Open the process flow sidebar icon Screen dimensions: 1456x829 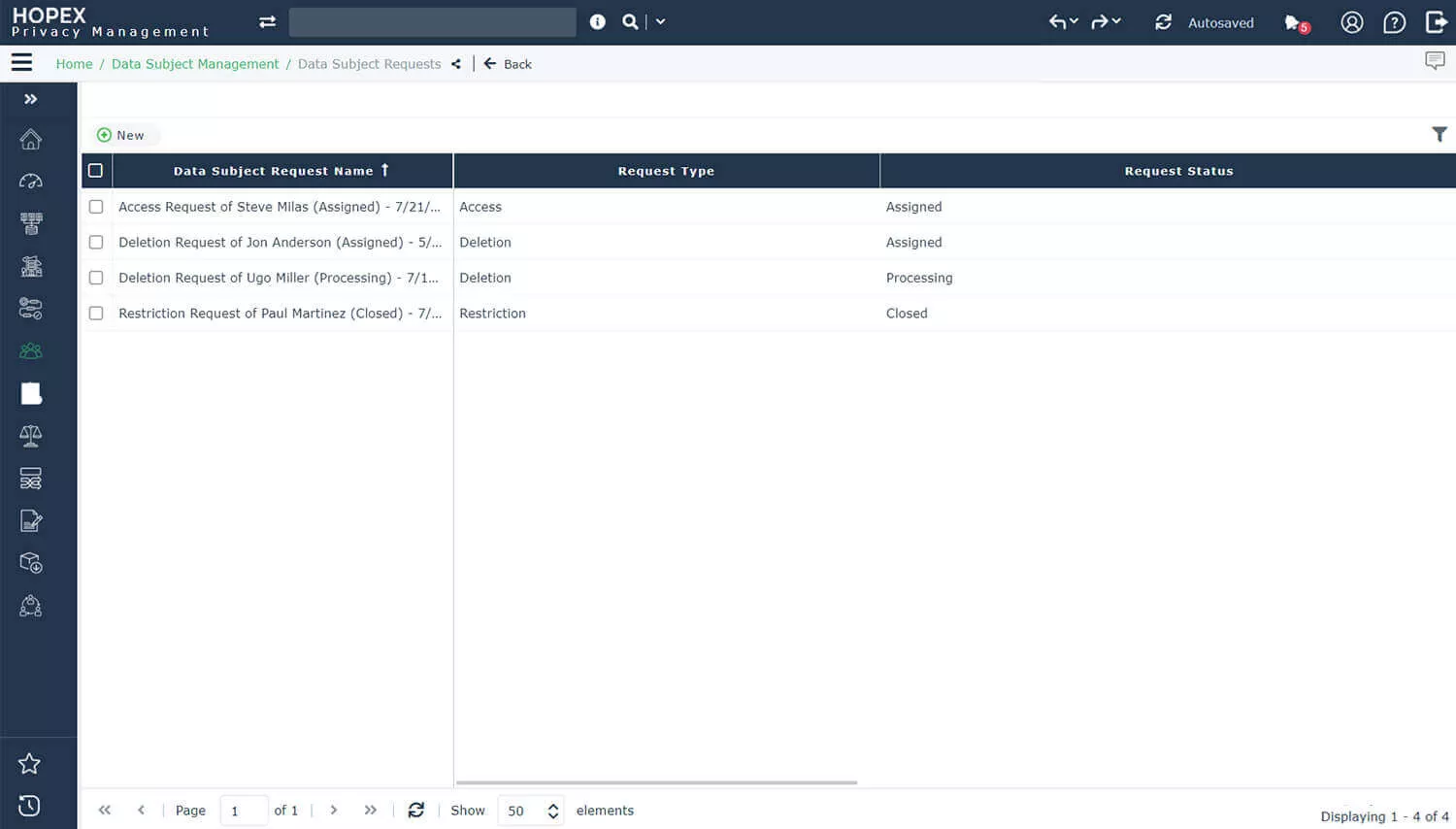[31, 309]
